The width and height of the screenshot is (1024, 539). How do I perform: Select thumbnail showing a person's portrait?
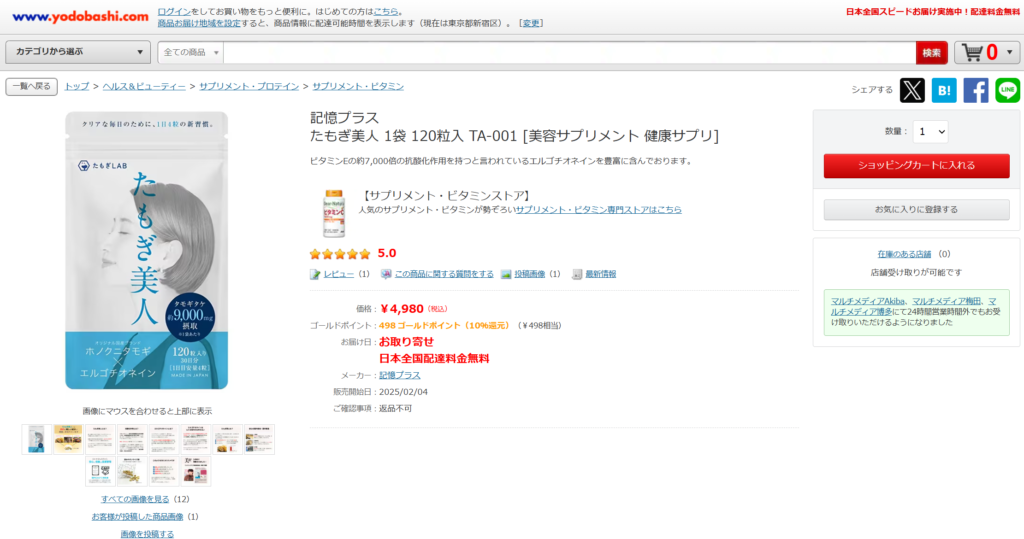(x=195, y=471)
